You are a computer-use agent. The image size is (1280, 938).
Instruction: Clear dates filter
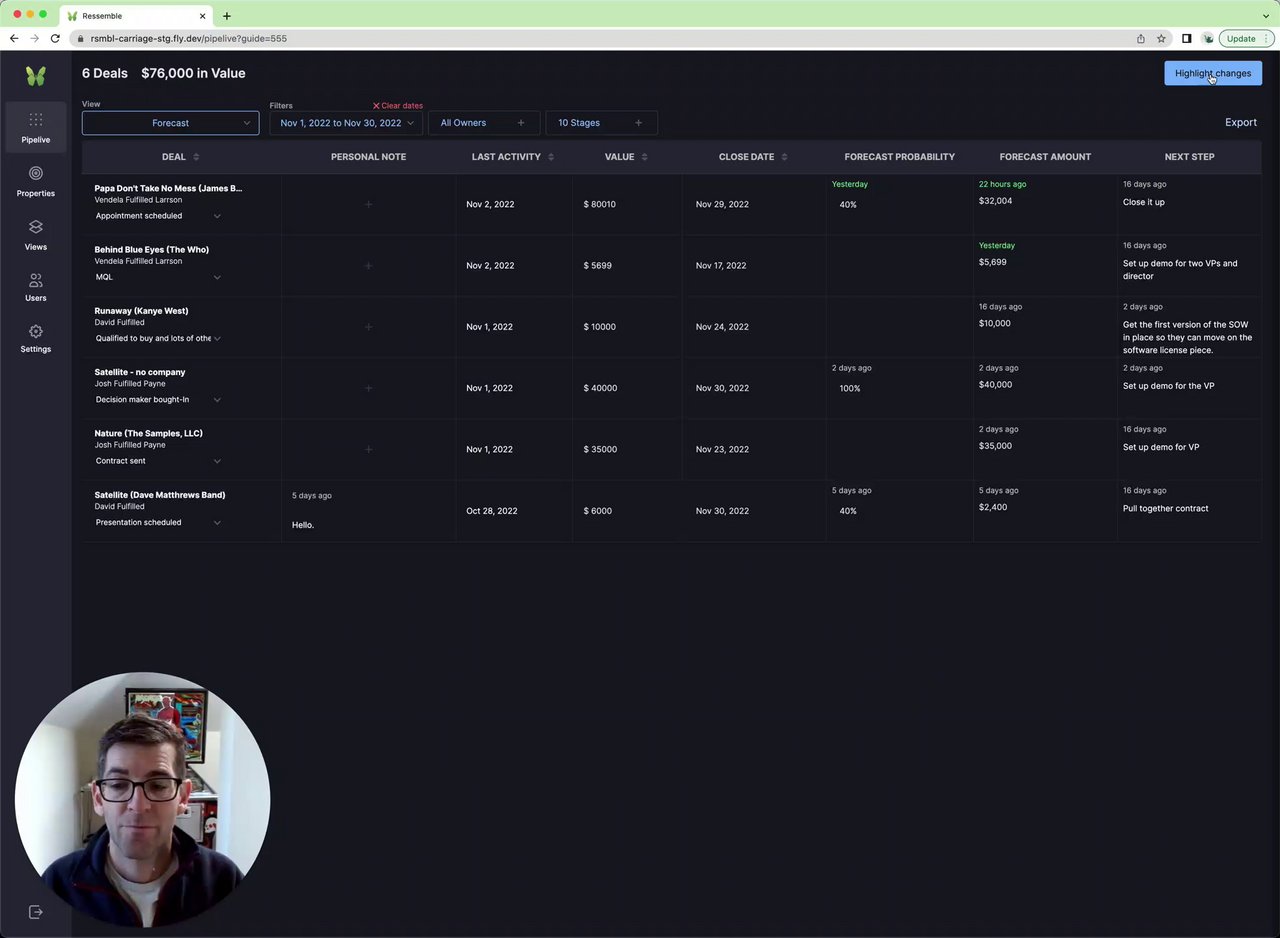pyautogui.click(x=398, y=105)
